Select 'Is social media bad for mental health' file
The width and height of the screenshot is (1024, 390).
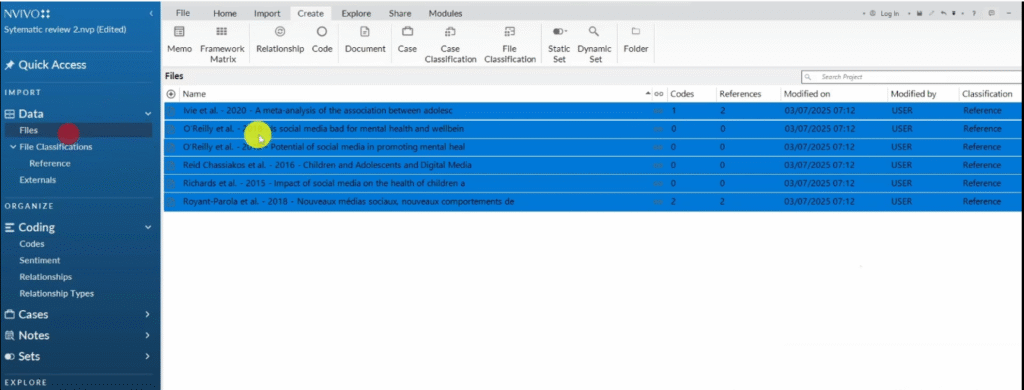593,129
